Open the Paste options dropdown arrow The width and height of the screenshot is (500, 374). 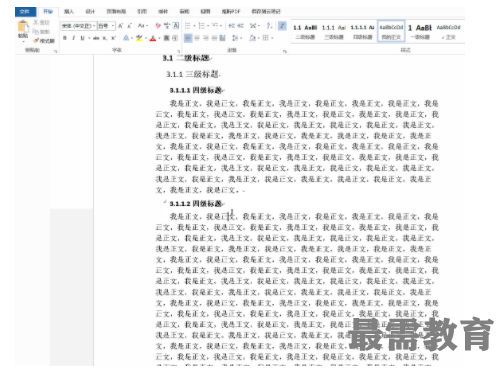point(23,42)
